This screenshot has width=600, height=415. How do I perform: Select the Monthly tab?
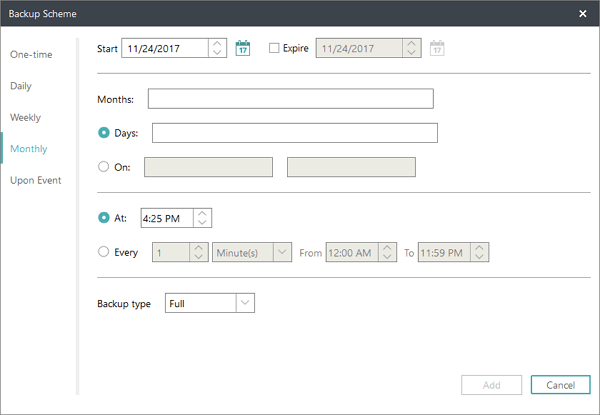(29, 149)
